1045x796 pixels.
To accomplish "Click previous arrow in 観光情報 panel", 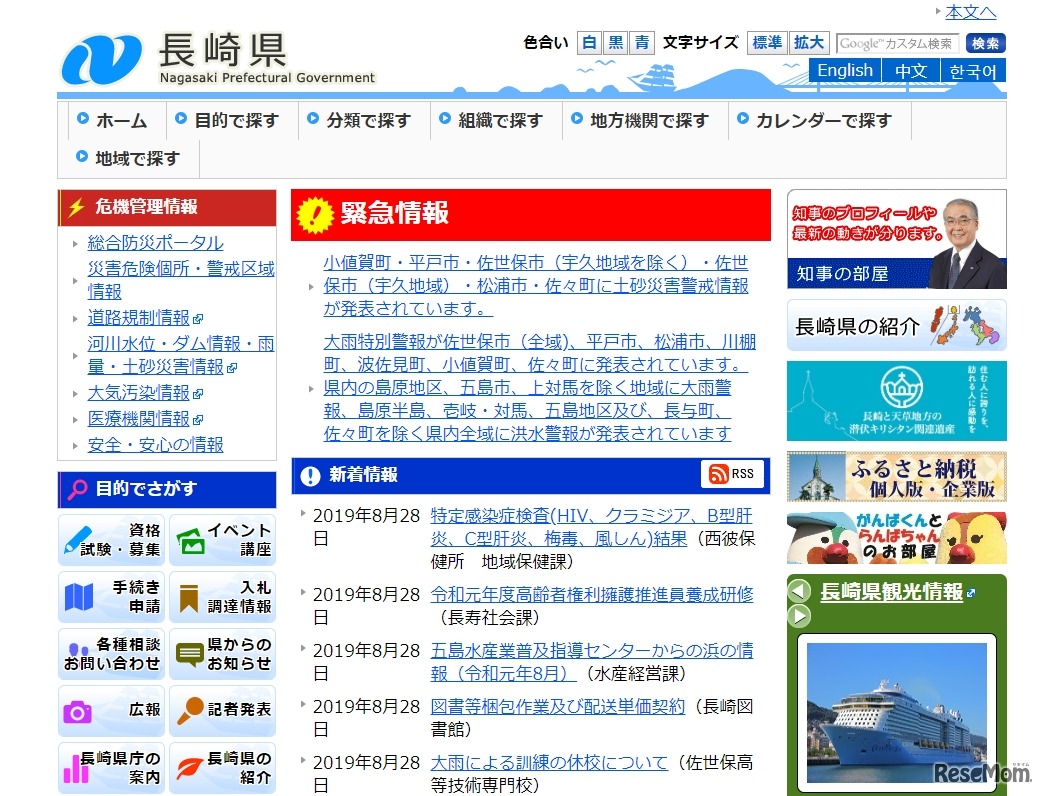I will pyautogui.click(x=799, y=591).
